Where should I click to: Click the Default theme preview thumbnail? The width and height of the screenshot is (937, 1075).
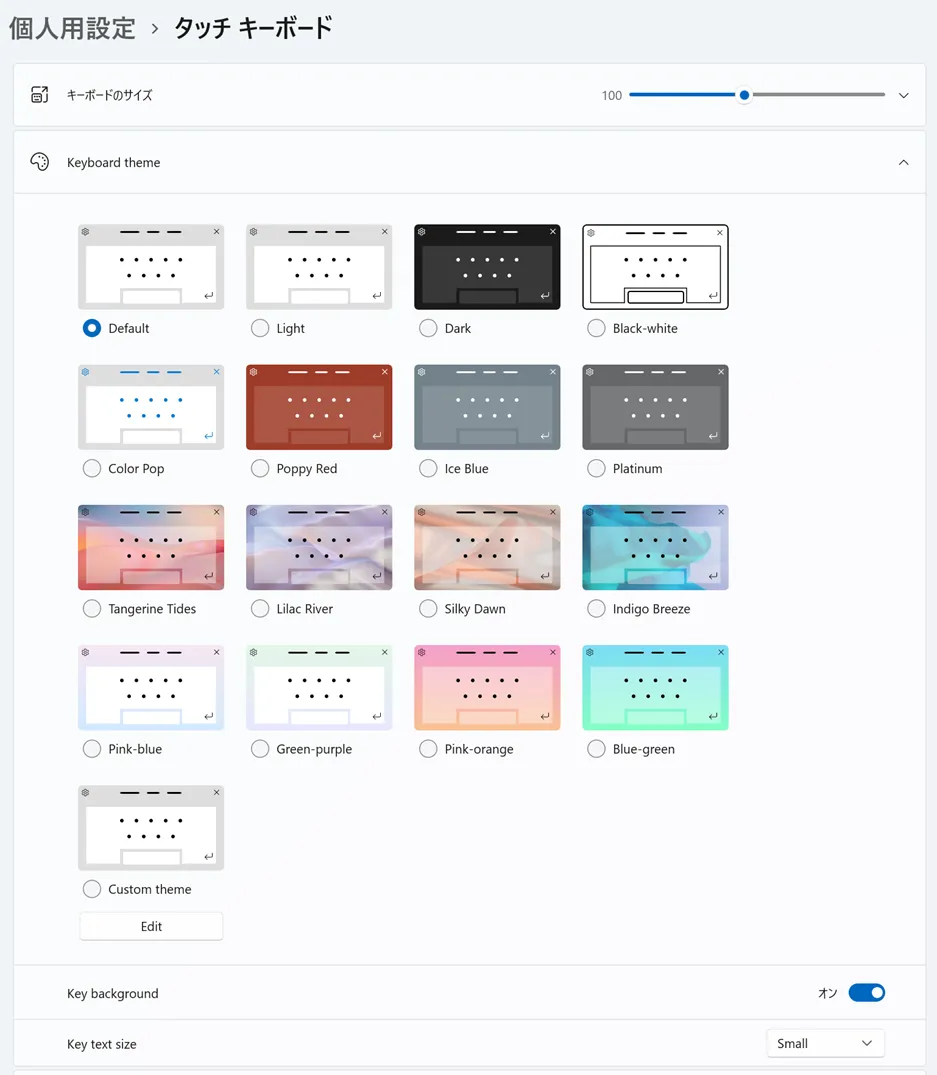(151, 267)
